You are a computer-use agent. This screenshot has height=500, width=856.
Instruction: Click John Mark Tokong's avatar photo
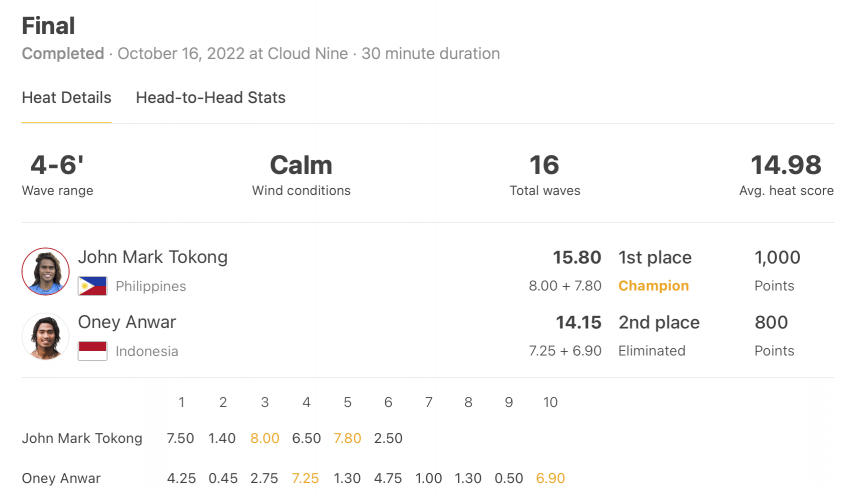(x=45, y=271)
